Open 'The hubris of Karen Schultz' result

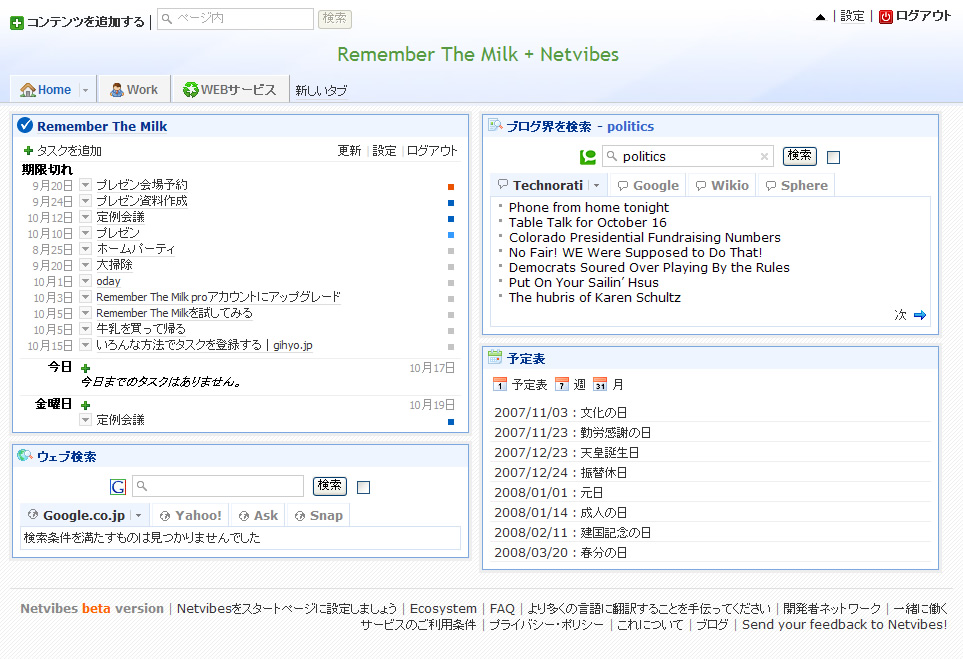pyautogui.click(x=595, y=298)
